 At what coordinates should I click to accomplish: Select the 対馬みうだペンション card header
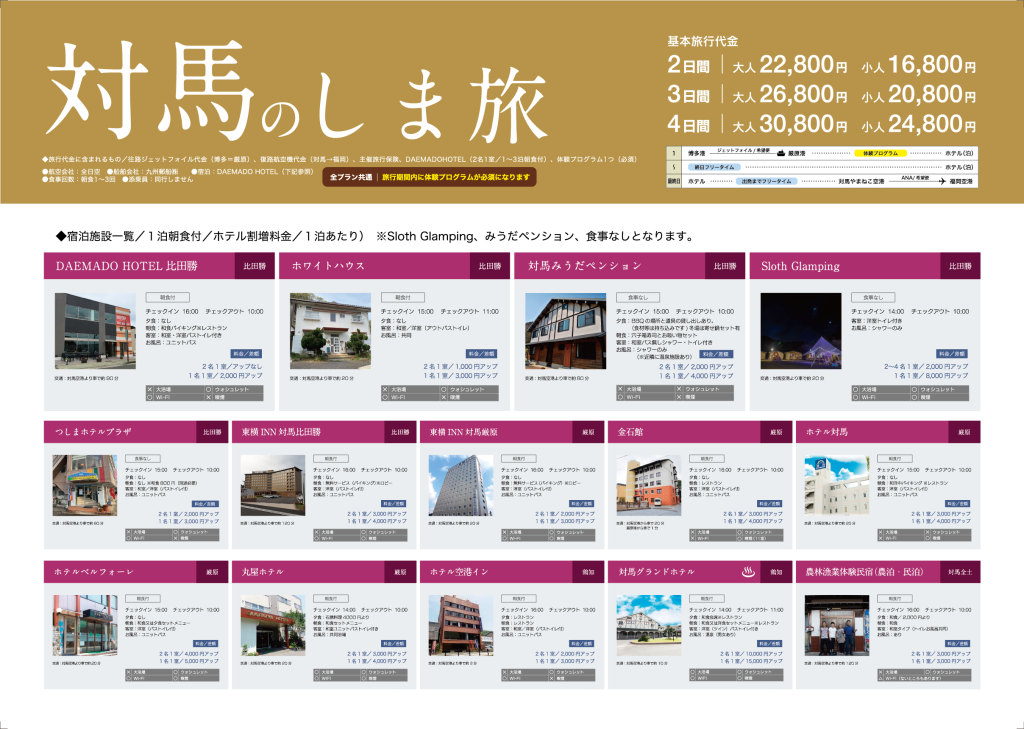(x=630, y=266)
